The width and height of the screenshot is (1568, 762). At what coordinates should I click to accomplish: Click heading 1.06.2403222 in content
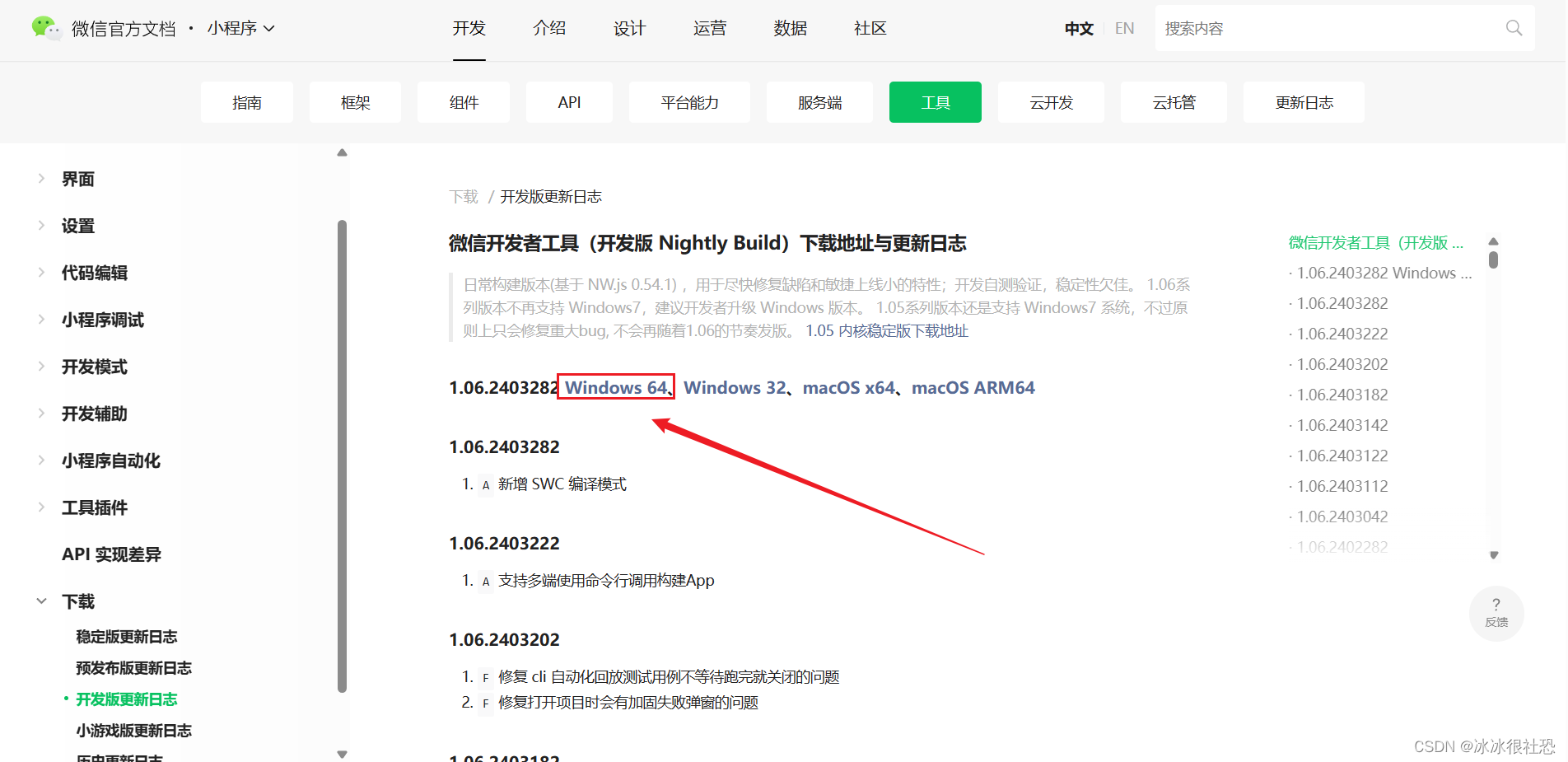504,544
